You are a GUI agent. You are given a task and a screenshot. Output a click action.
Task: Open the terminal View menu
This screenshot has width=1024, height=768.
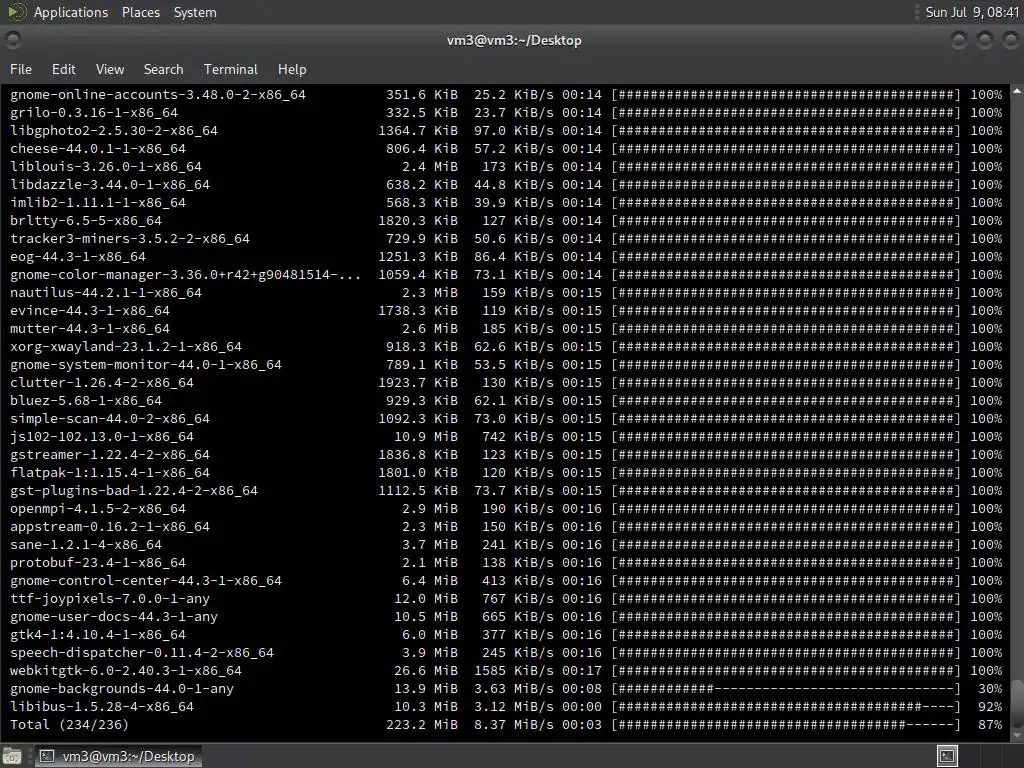[x=110, y=69]
